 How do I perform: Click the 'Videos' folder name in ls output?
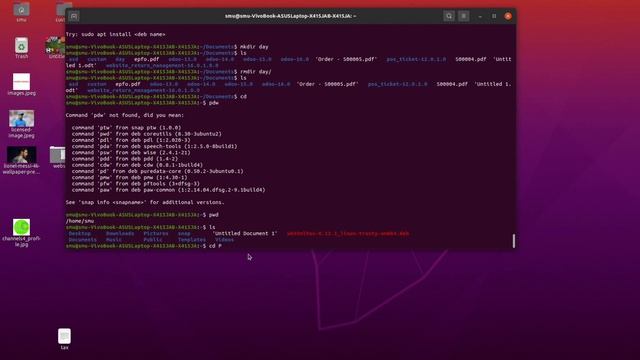pyautogui.click(x=224, y=240)
